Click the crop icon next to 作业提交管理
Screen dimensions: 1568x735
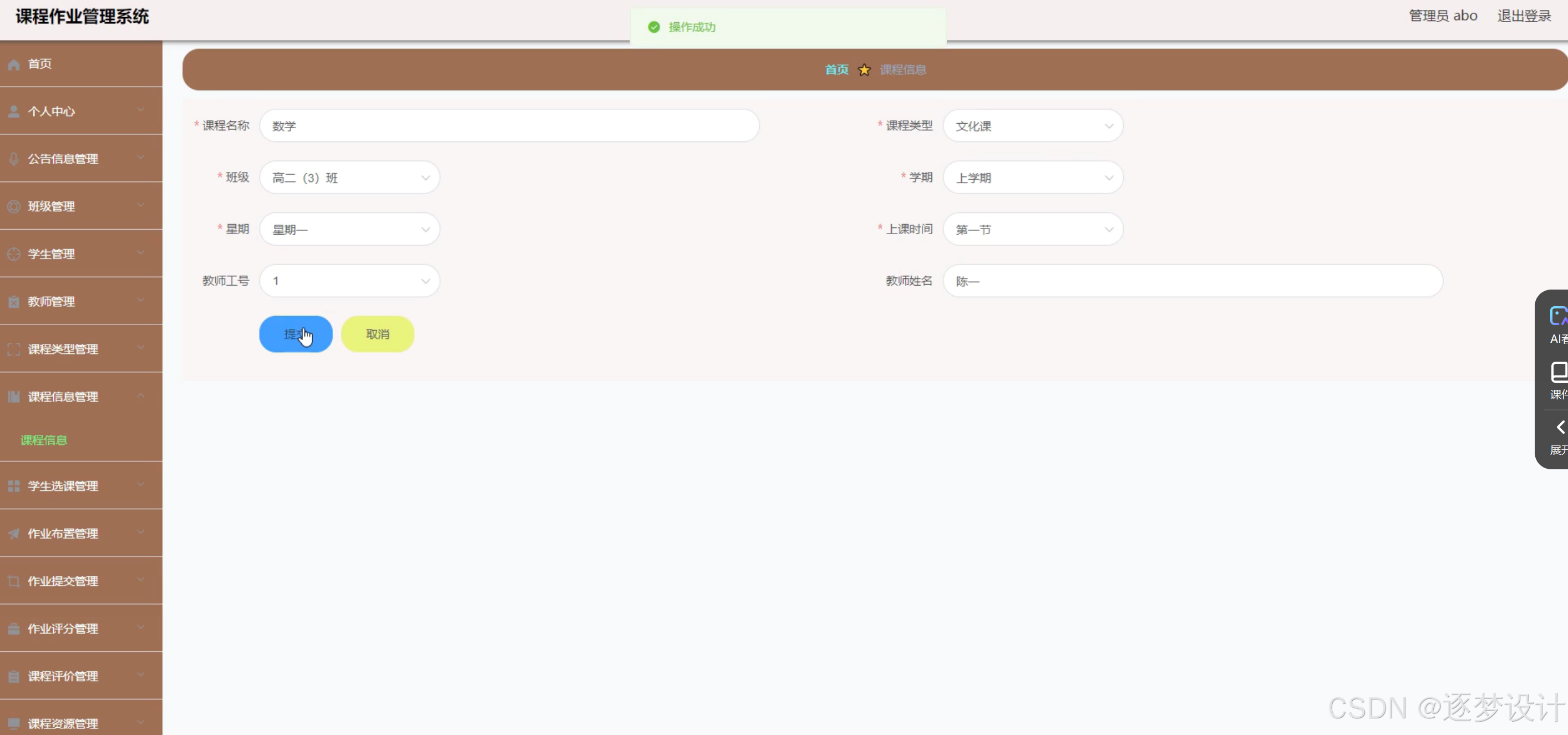coord(13,581)
